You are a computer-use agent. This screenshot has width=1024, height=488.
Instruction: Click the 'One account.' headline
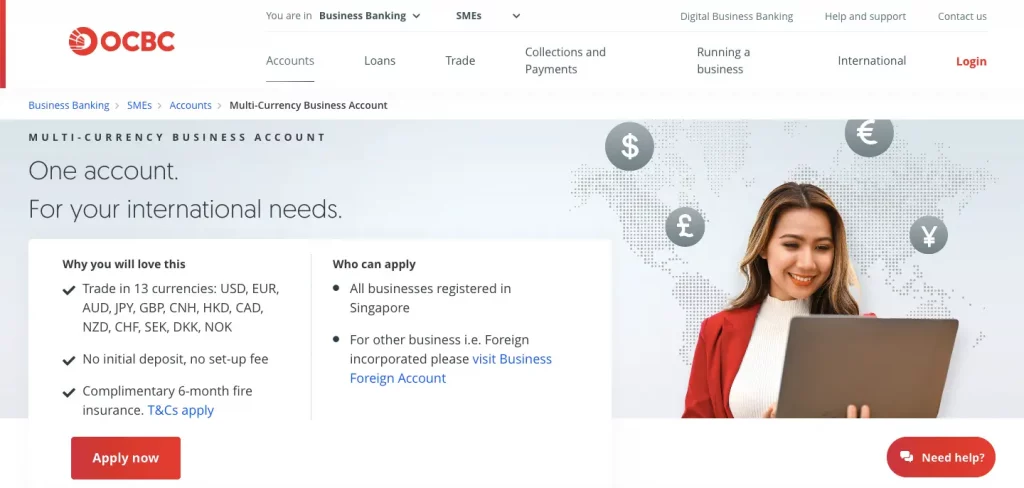(x=103, y=171)
